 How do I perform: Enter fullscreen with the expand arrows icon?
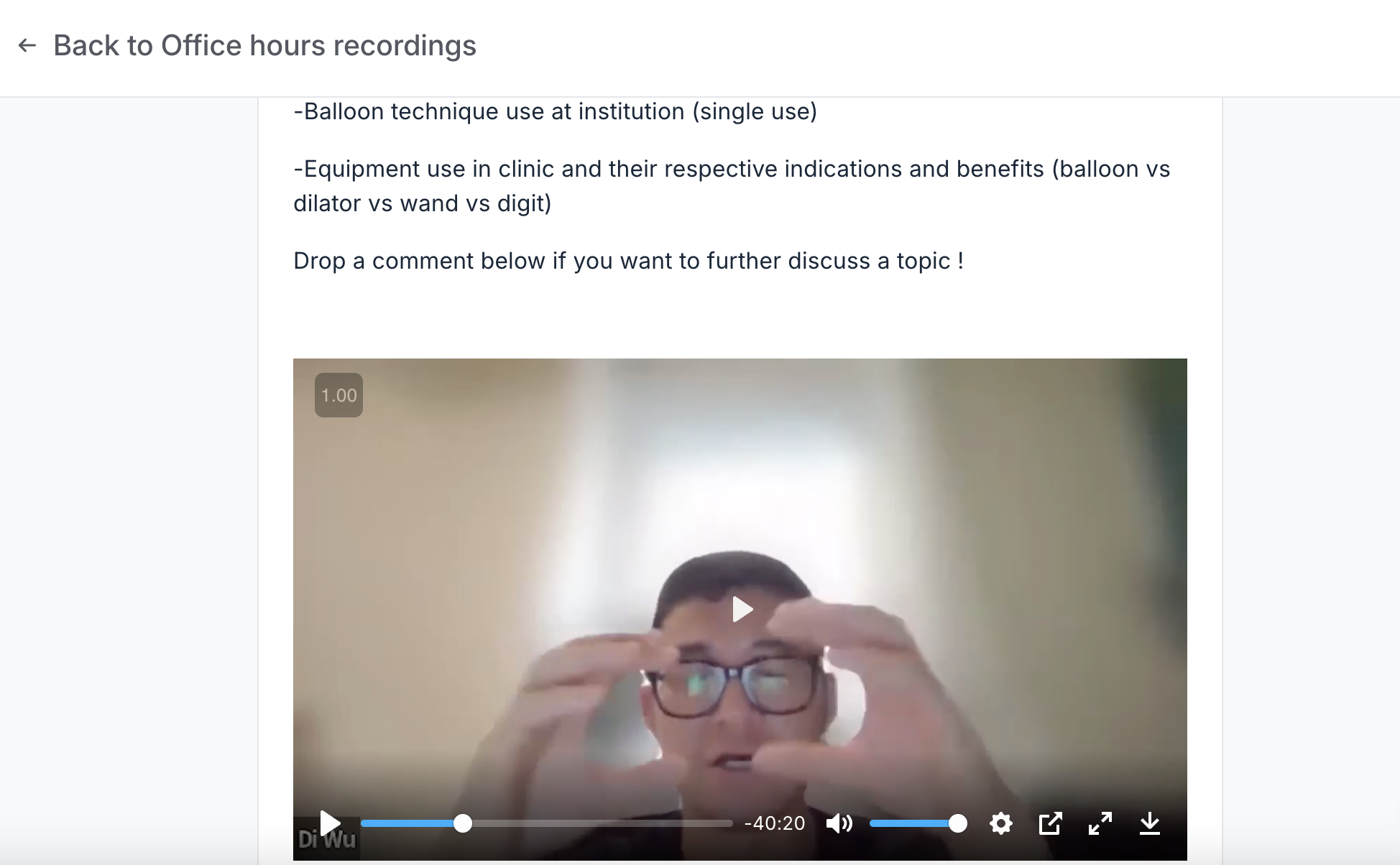(x=1100, y=823)
